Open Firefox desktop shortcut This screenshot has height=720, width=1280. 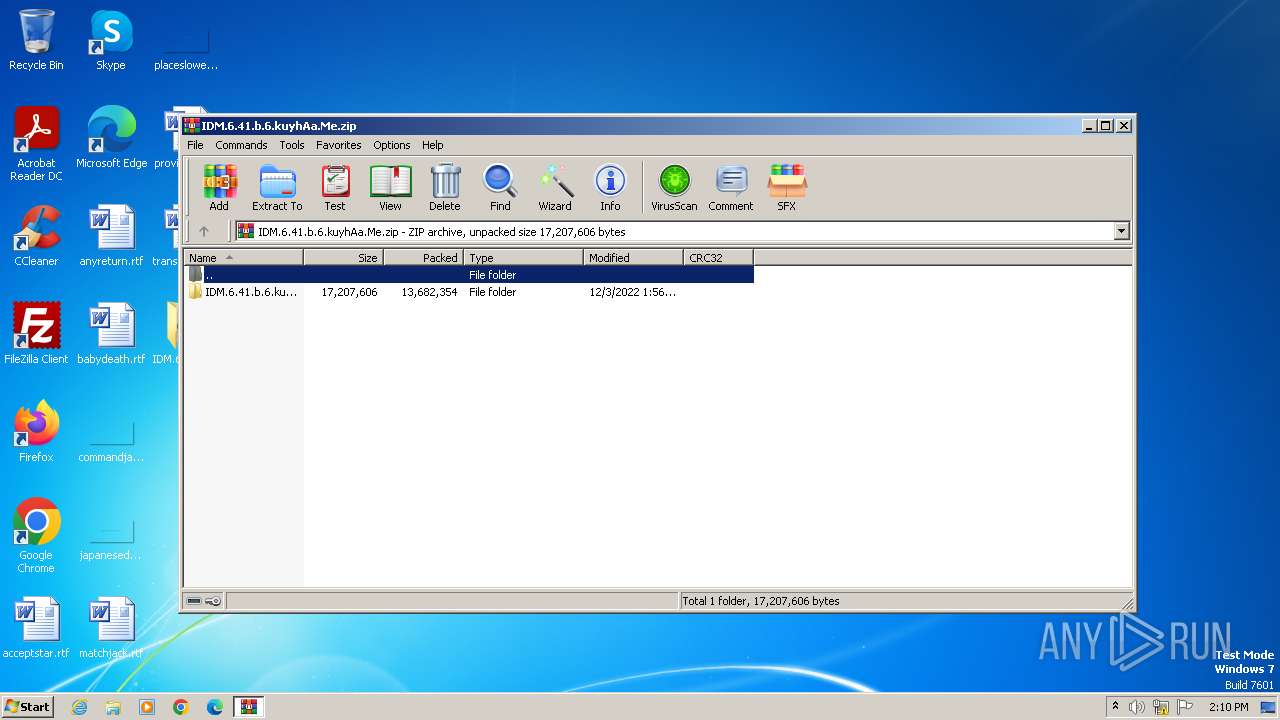36,432
